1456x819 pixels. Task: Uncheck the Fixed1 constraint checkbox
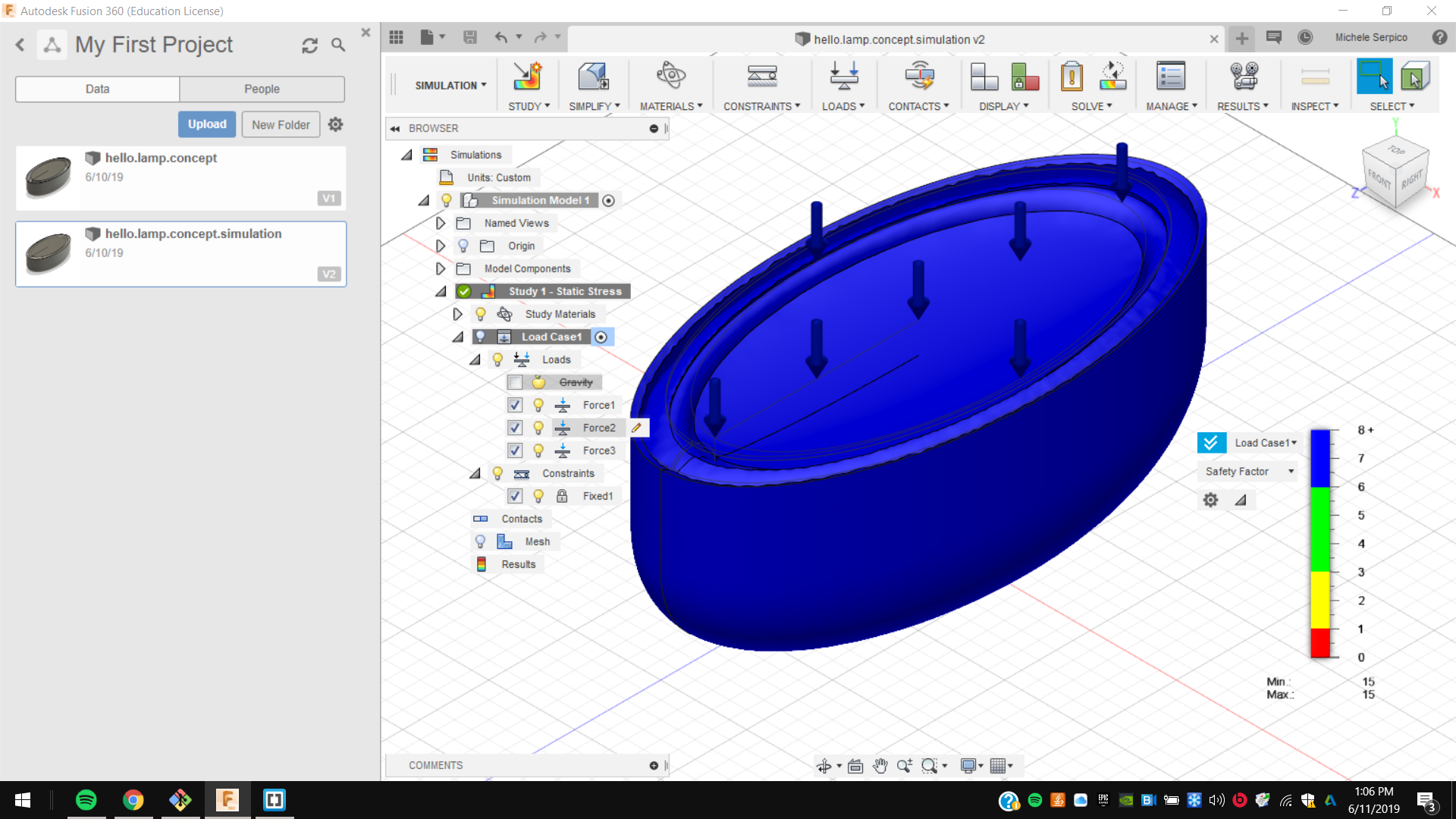click(515, 496)
